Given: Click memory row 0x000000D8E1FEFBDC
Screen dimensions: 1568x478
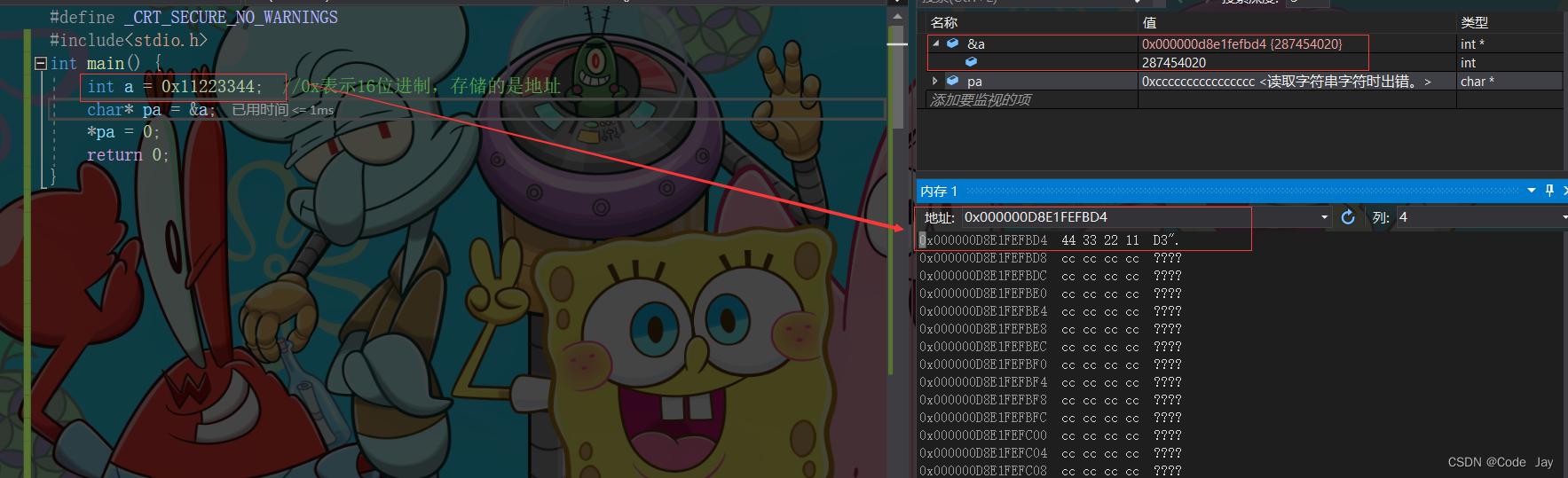Looking at the screenshot, I should 1050,276.
